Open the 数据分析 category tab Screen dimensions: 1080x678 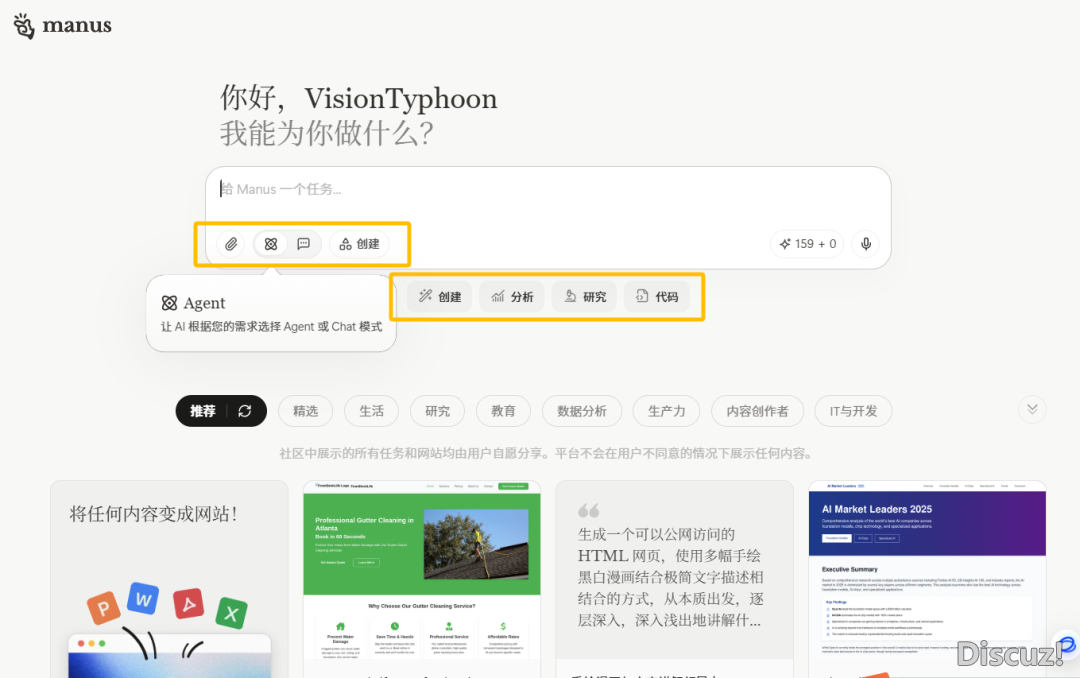point(582,411)
